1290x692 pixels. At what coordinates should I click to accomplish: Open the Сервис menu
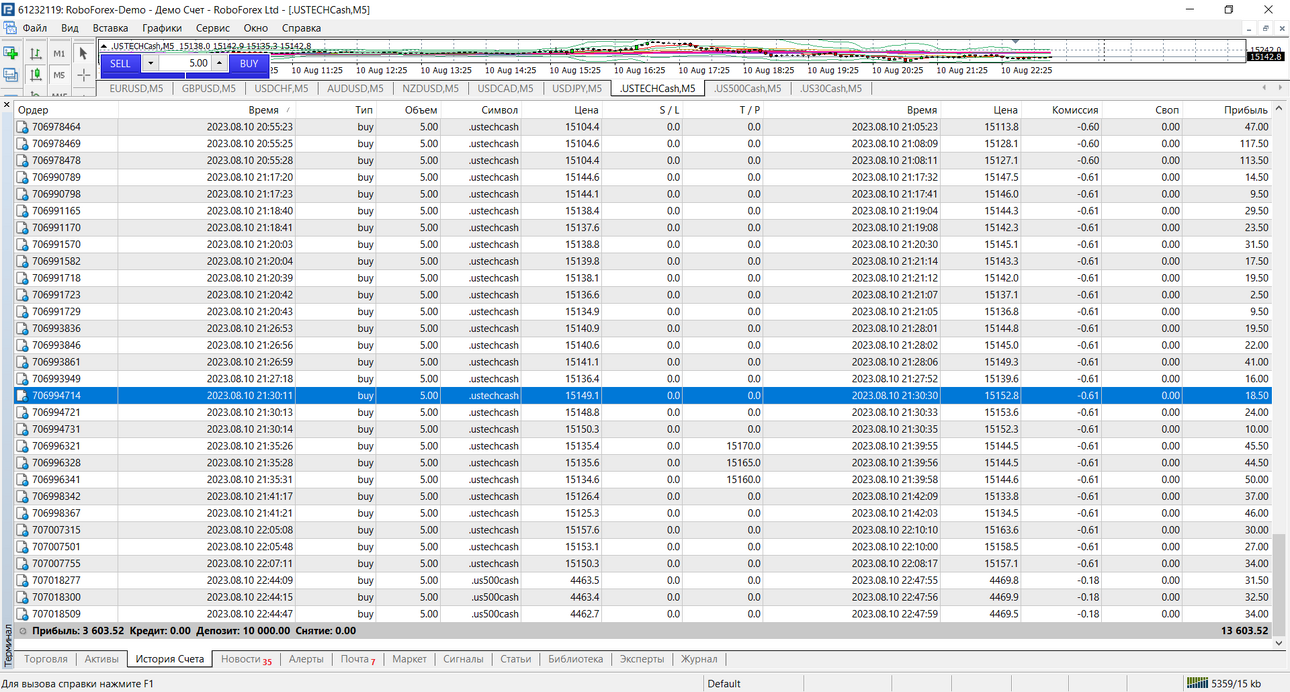[212, 28]
